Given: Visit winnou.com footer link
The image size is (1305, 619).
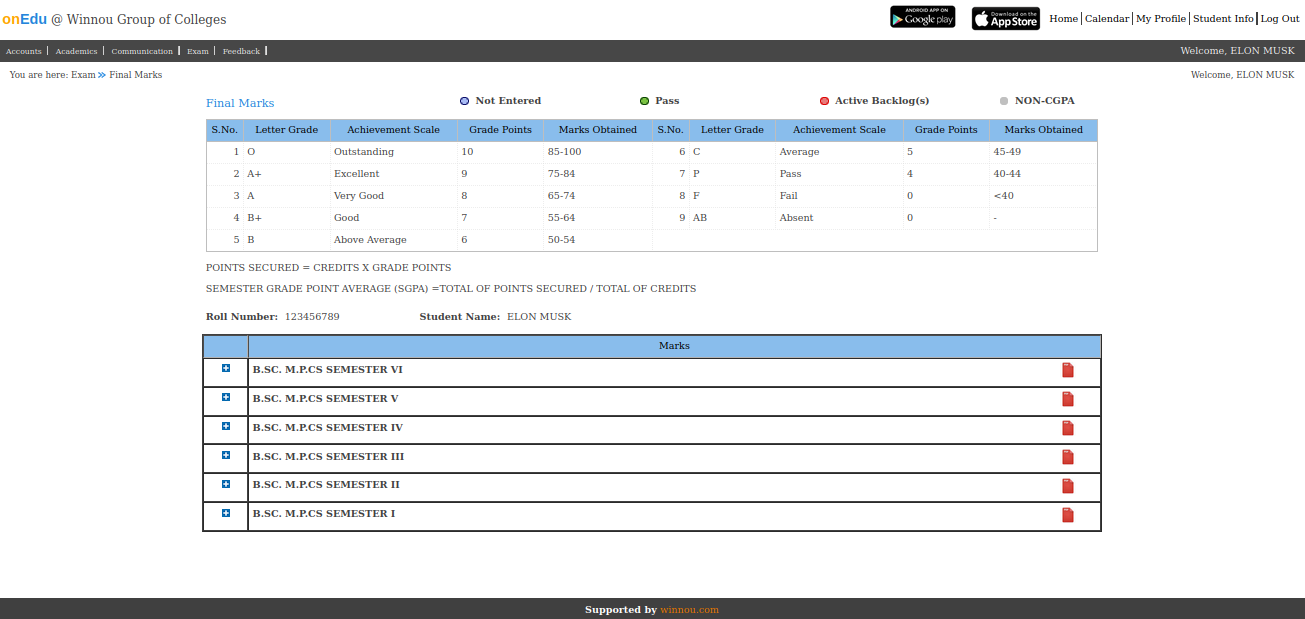Looking at the screenshot, I should click(x=689, y=610).
